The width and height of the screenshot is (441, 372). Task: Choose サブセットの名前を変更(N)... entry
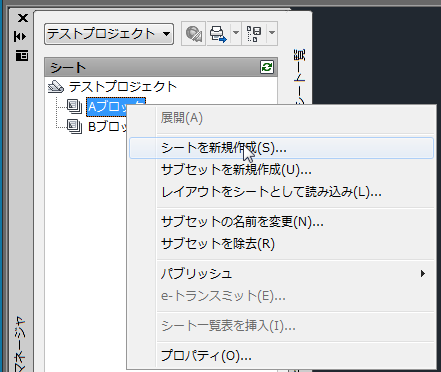tap(281, 221)
